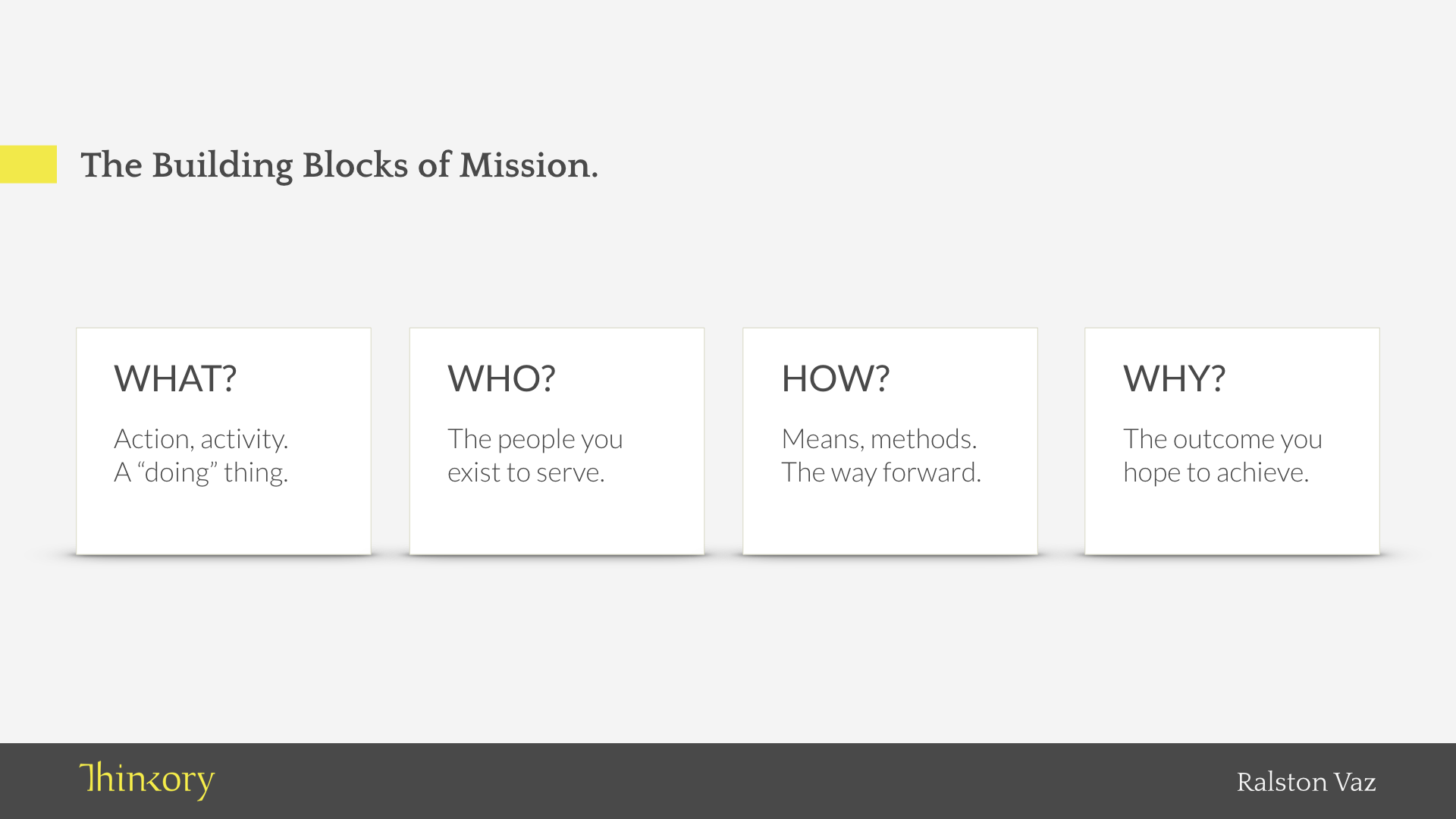1456x819 pixels.
Task: Select the yellow accent block beside title
Action: [x=28, y=164]
